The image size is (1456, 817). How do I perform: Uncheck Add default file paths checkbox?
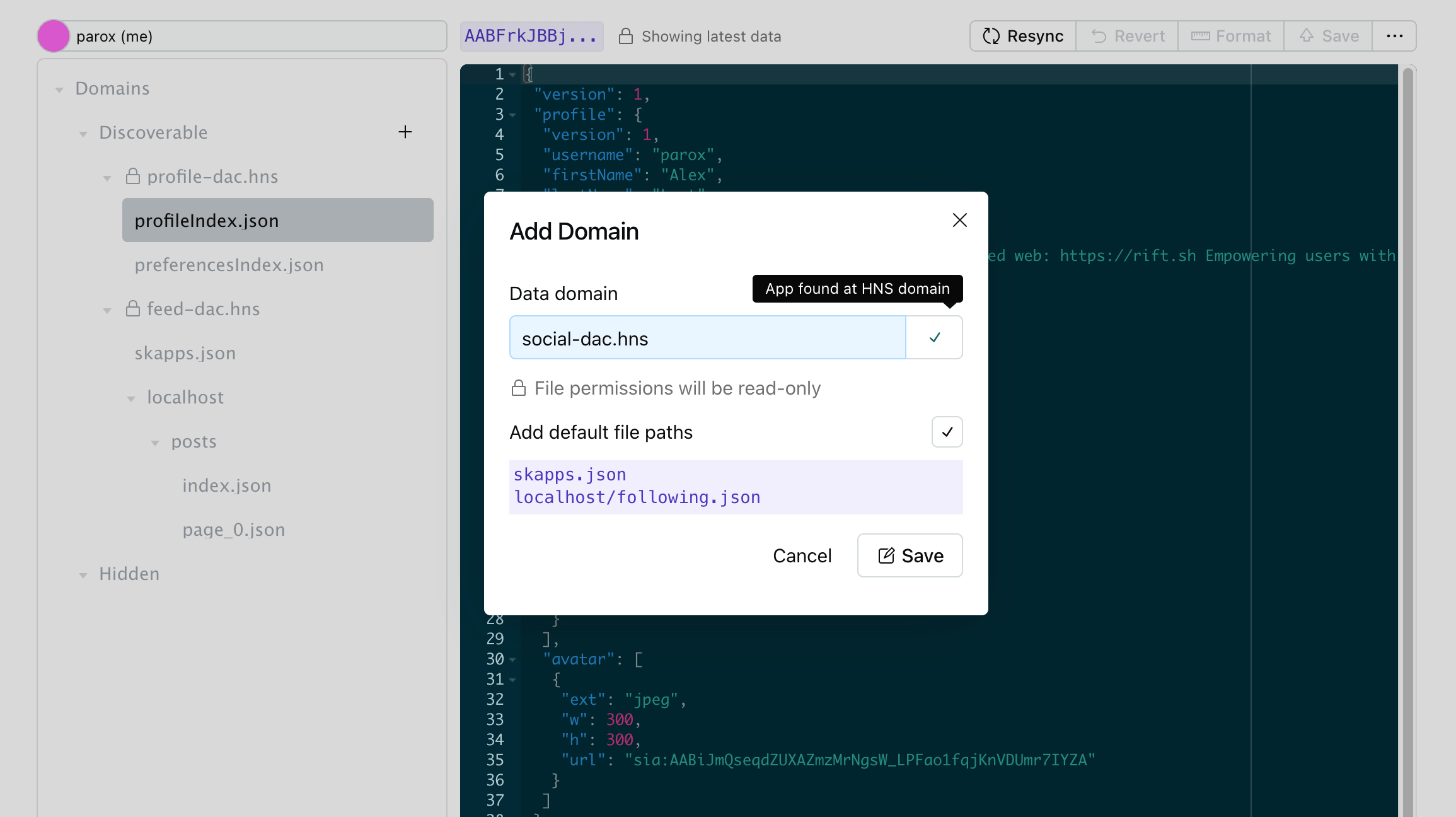click(x=947, y=432)
